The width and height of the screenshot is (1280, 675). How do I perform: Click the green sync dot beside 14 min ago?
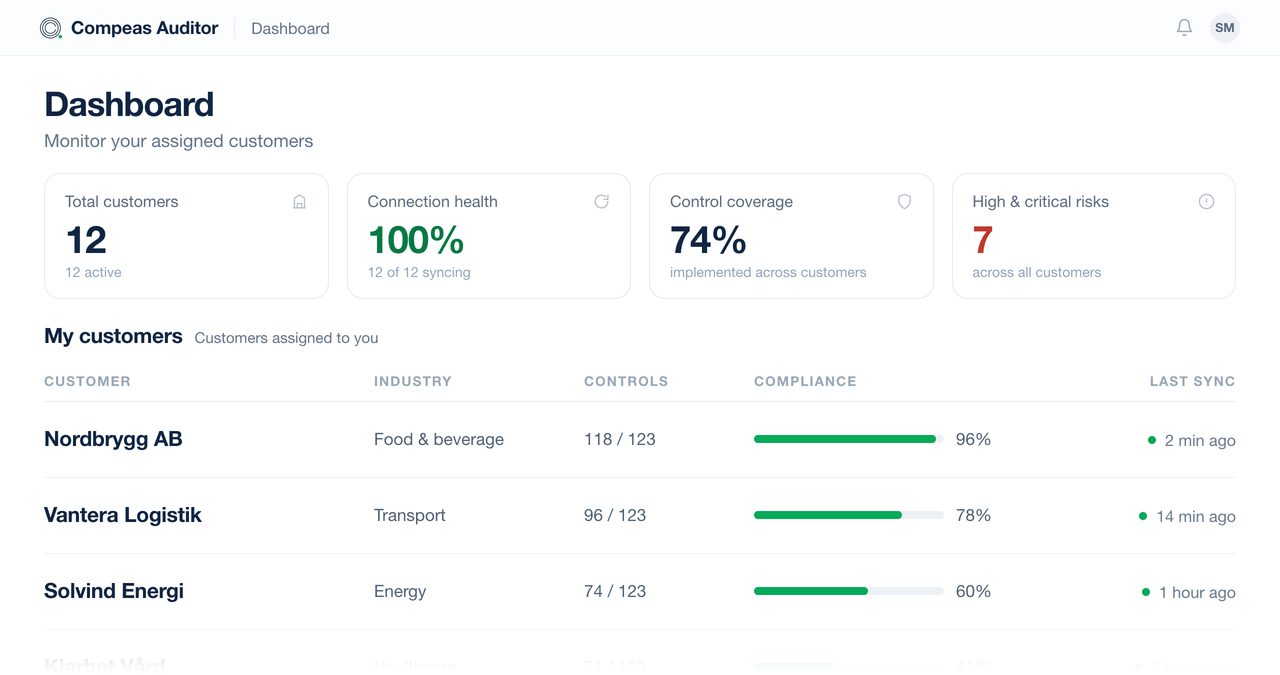click(1143, 516)
